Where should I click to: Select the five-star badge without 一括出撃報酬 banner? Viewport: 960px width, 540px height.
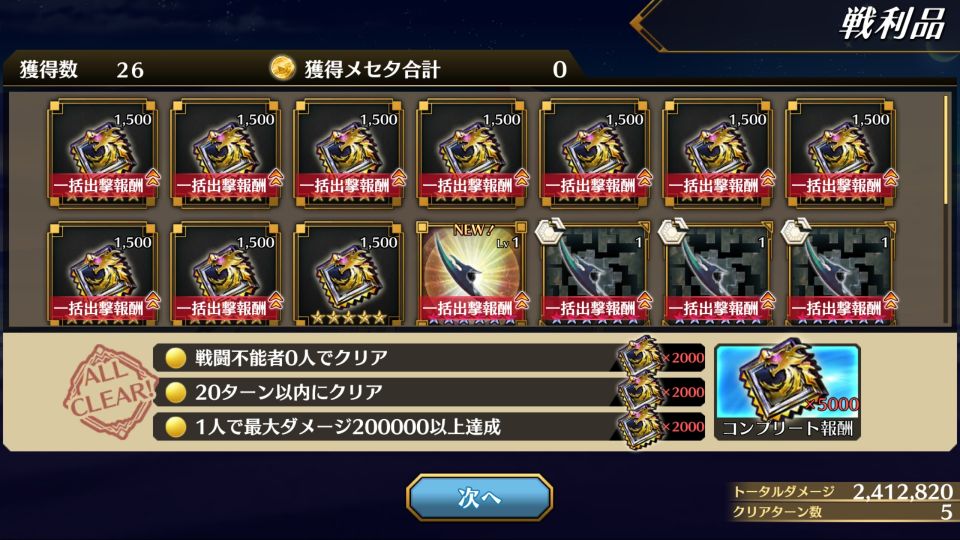[x=348, y=273]
